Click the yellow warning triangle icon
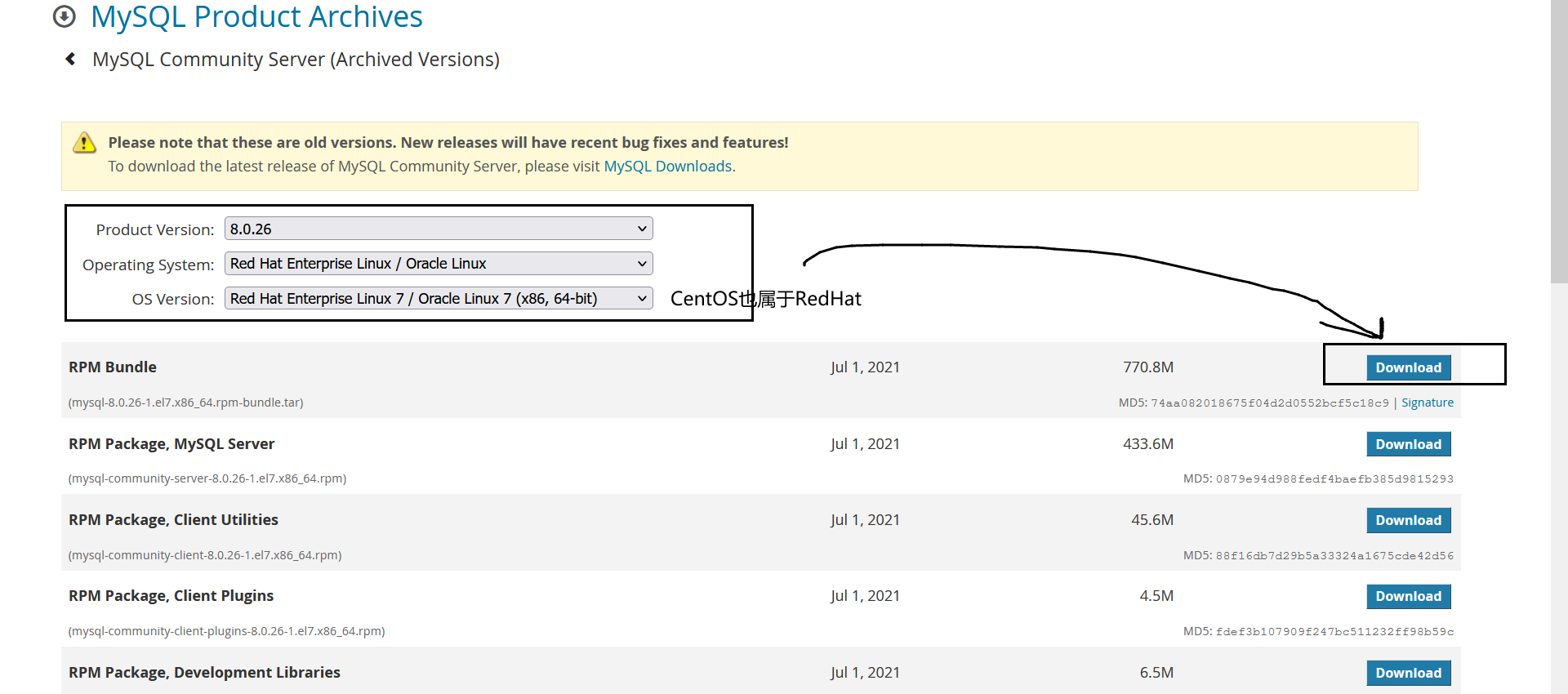1568x694 pixels. [x=84, y=143]
